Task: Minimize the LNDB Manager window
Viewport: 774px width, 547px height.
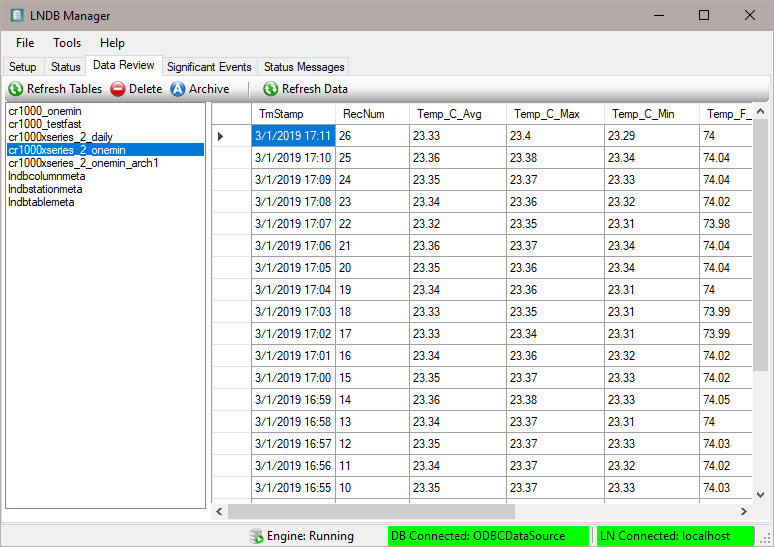Action: [658, 15]
